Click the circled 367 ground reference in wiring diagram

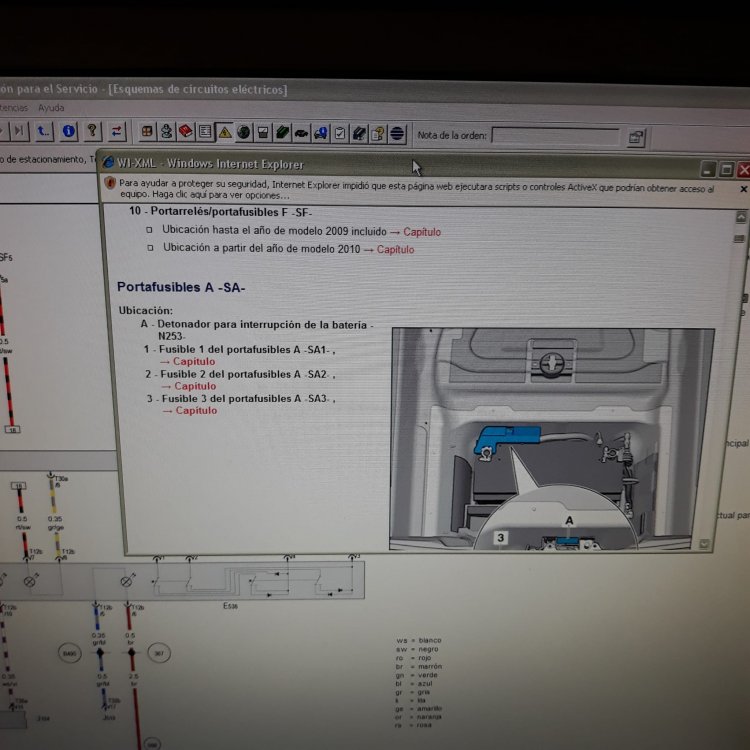pos(159,653)
